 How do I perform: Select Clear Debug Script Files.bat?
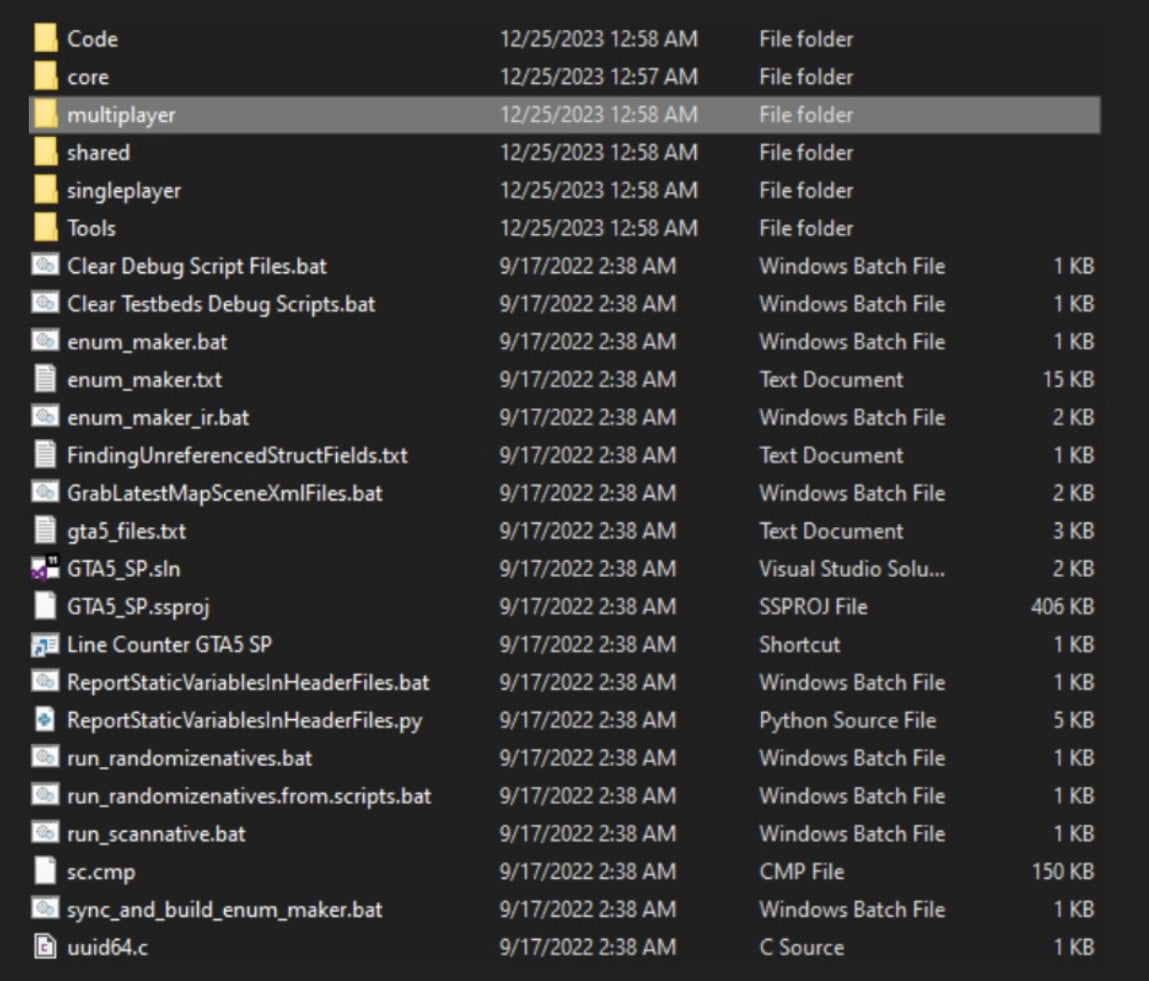(x=196, y=267)
